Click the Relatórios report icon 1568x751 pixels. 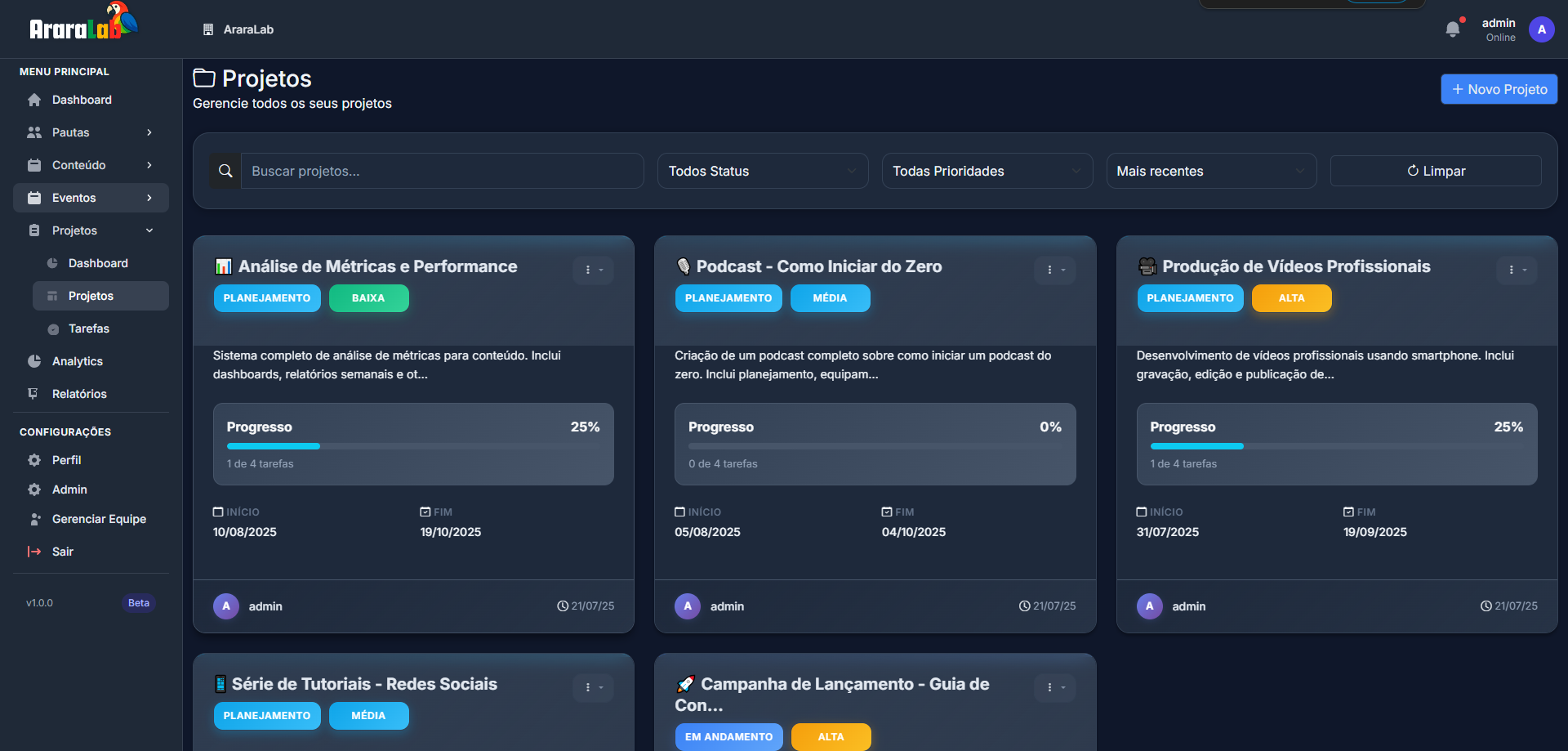[33, 394]
